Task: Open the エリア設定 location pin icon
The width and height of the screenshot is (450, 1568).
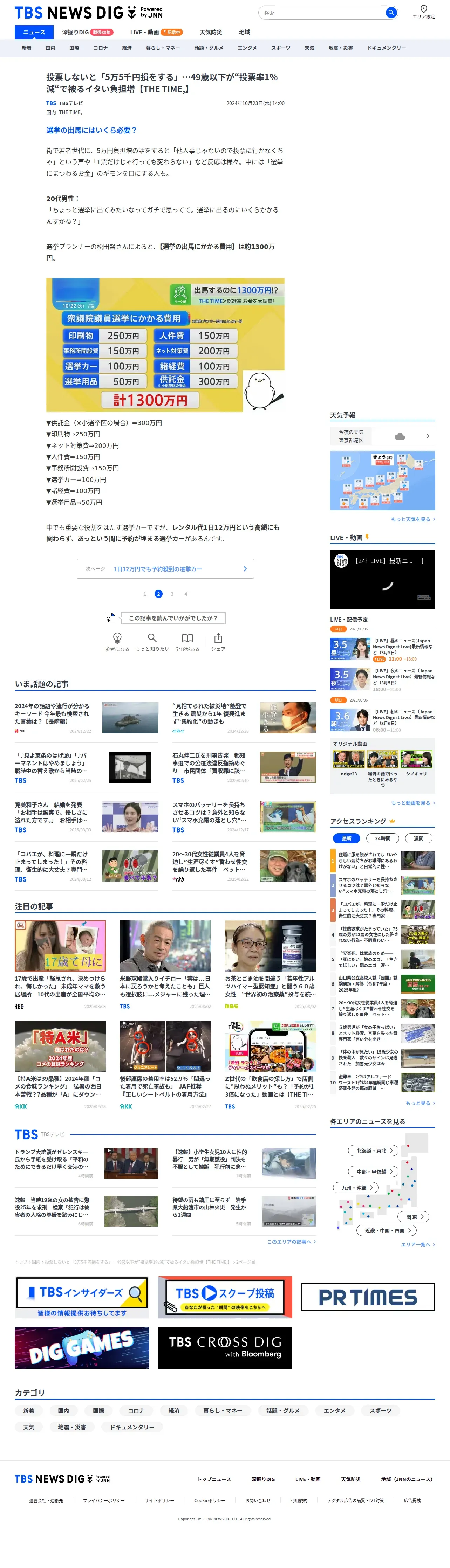Action: point(424,8)
